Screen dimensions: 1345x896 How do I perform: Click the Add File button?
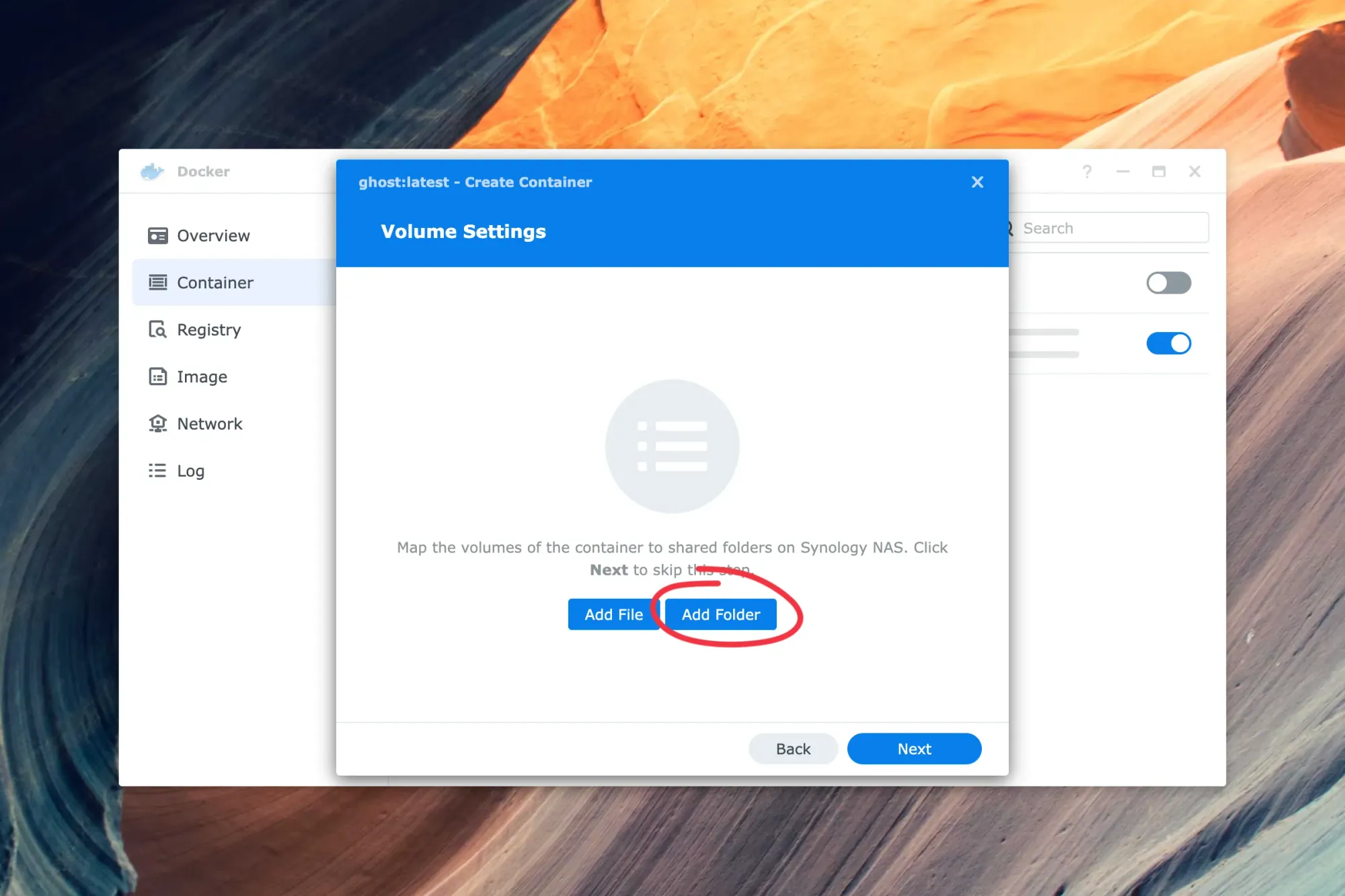[612, 613]
